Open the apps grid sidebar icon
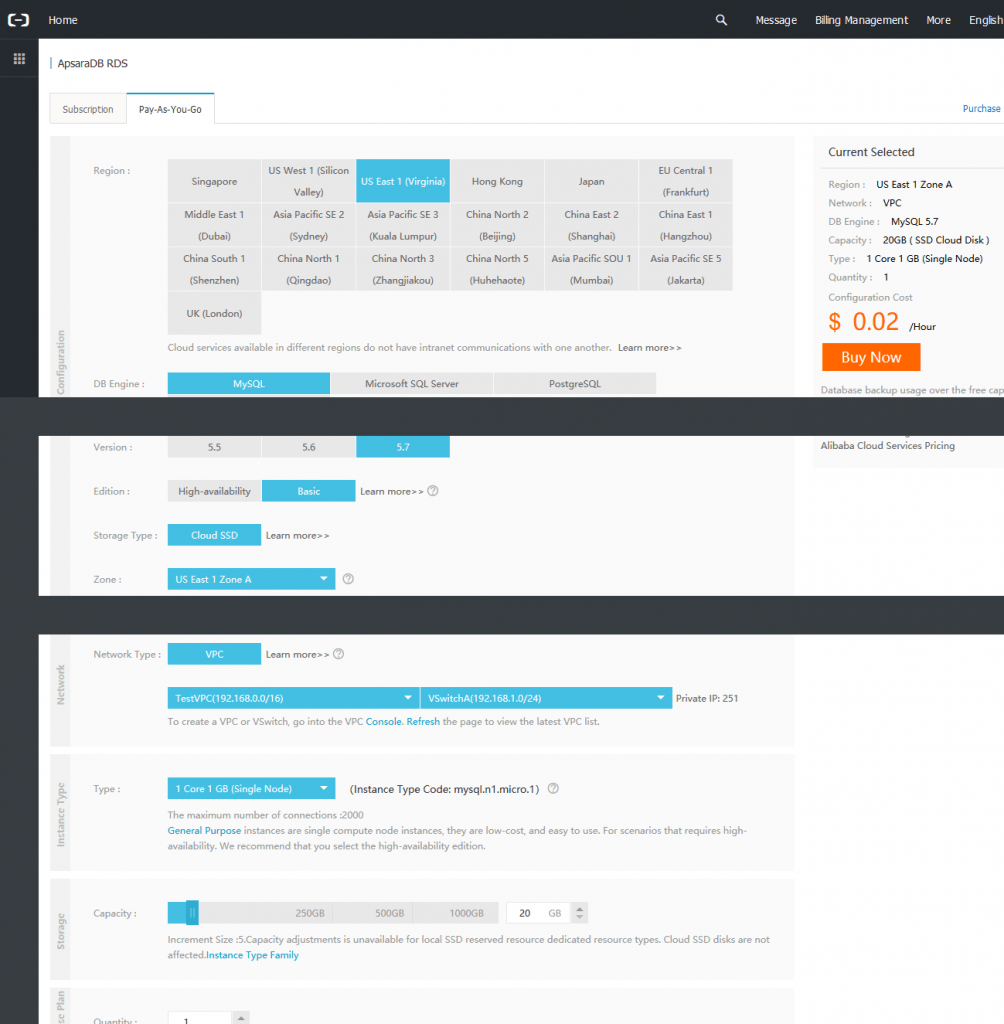The height and width of the screenshot is (1024, 1004). click(18, 58)
